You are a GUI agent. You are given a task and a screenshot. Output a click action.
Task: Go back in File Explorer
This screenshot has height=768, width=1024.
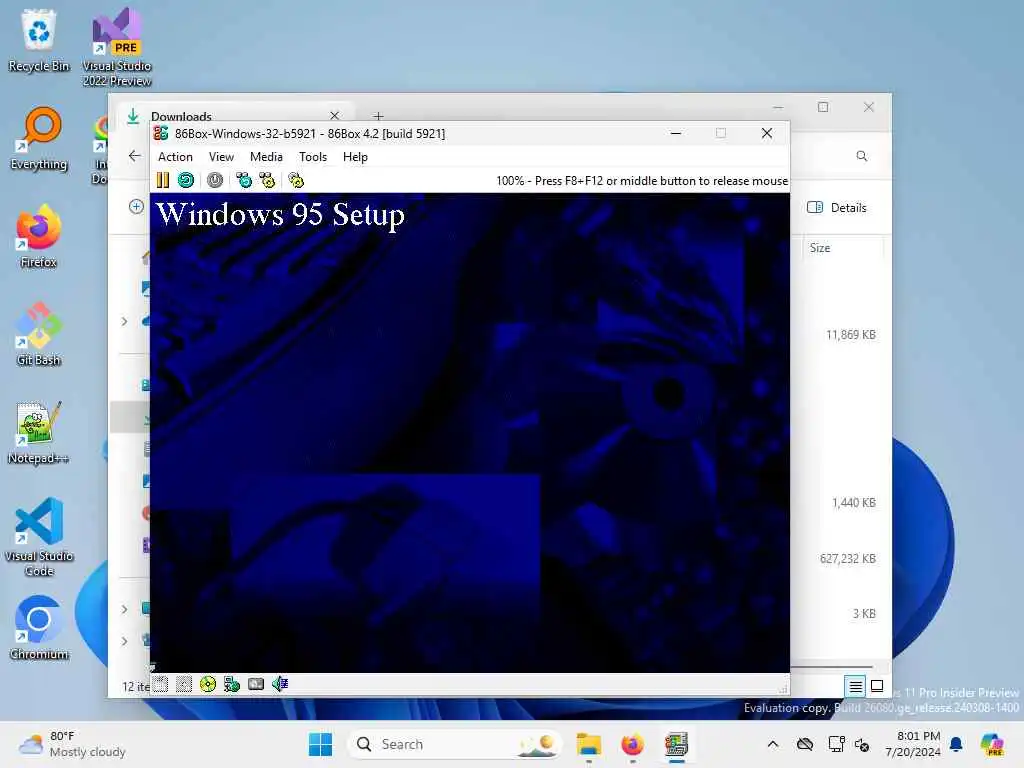135,155
